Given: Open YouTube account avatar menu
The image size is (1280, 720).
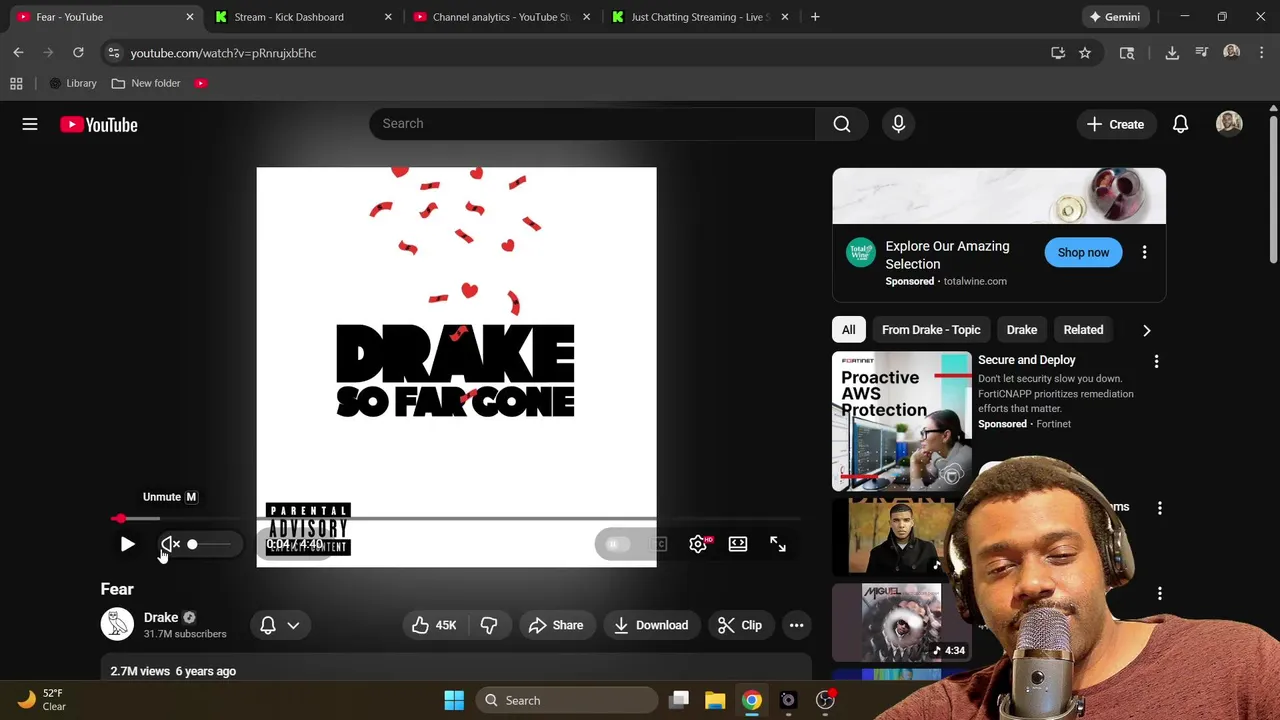Looking at the screenshot, I should pos(1229,124).
